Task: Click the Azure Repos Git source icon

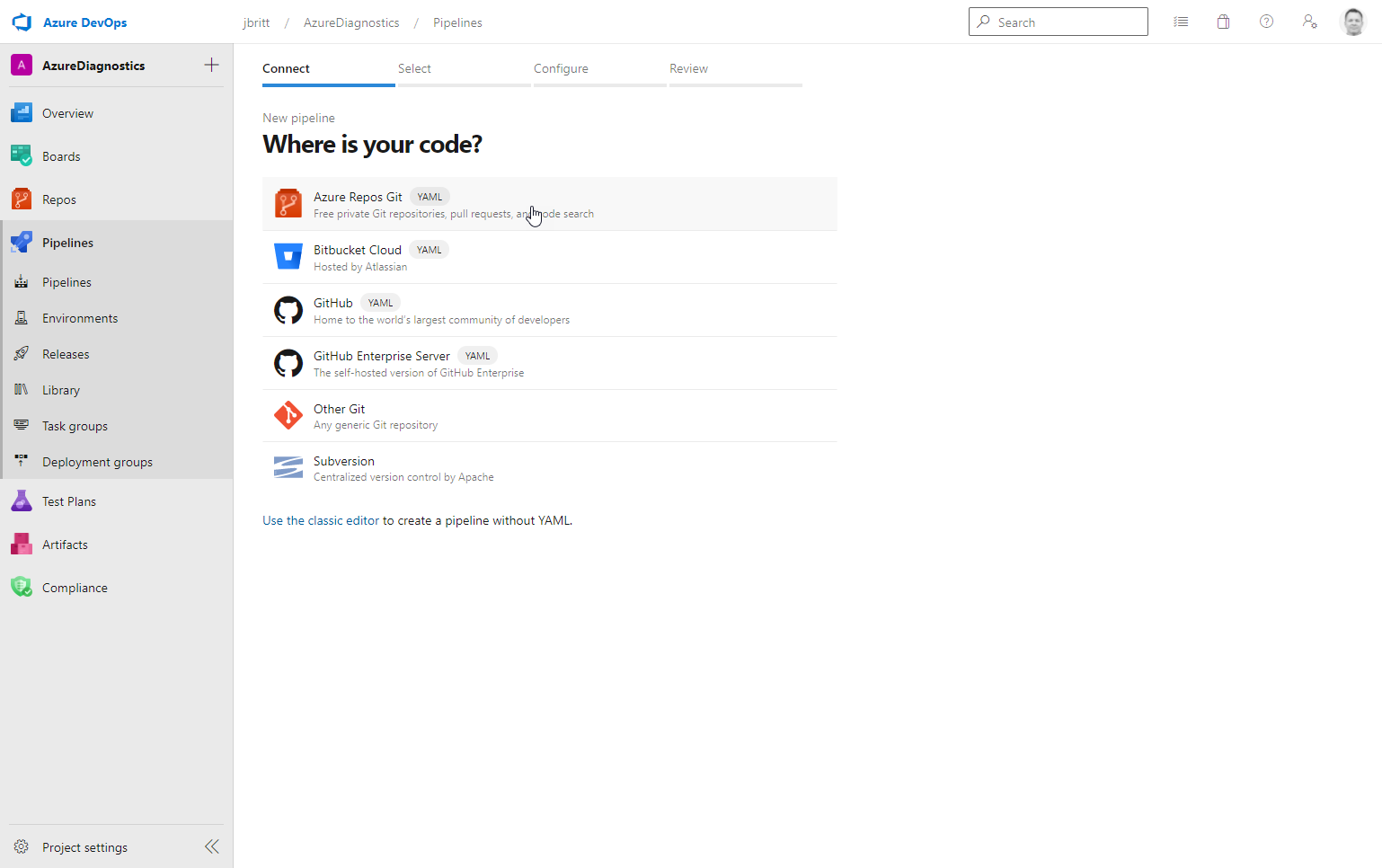Action: click(288, 204)
